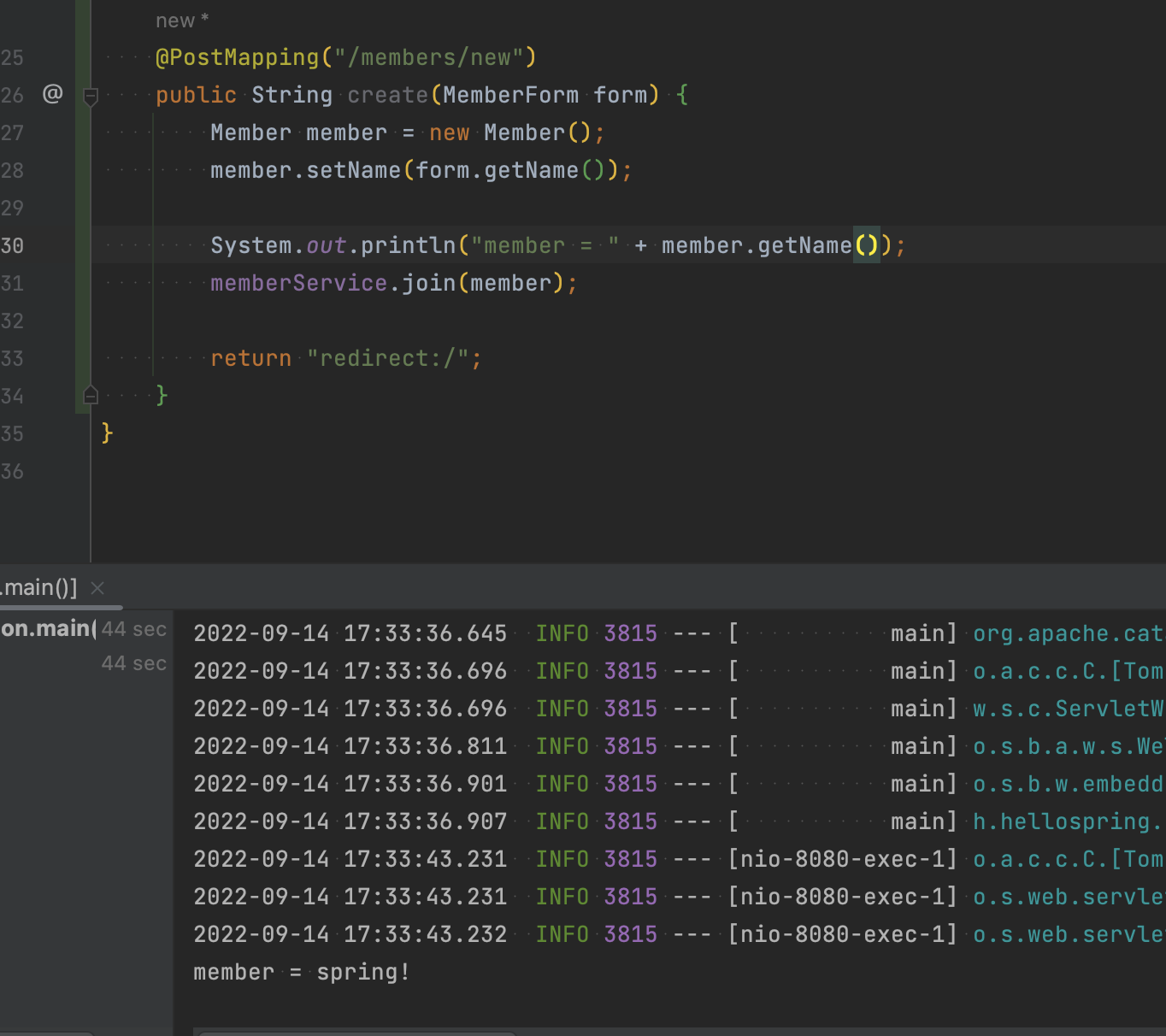This screenshot has width=1166, height=1036.
Task: Click the "/members/new" string literal
Action: tap(428, 57)
